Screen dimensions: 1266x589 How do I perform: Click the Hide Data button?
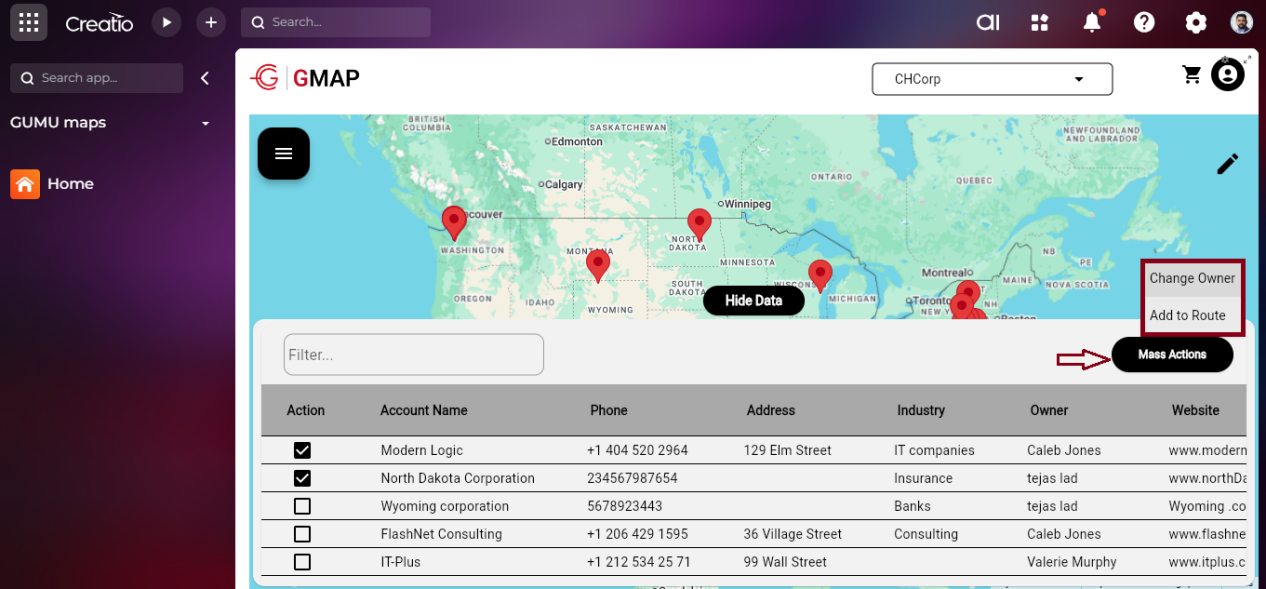(x=754, y=300)
